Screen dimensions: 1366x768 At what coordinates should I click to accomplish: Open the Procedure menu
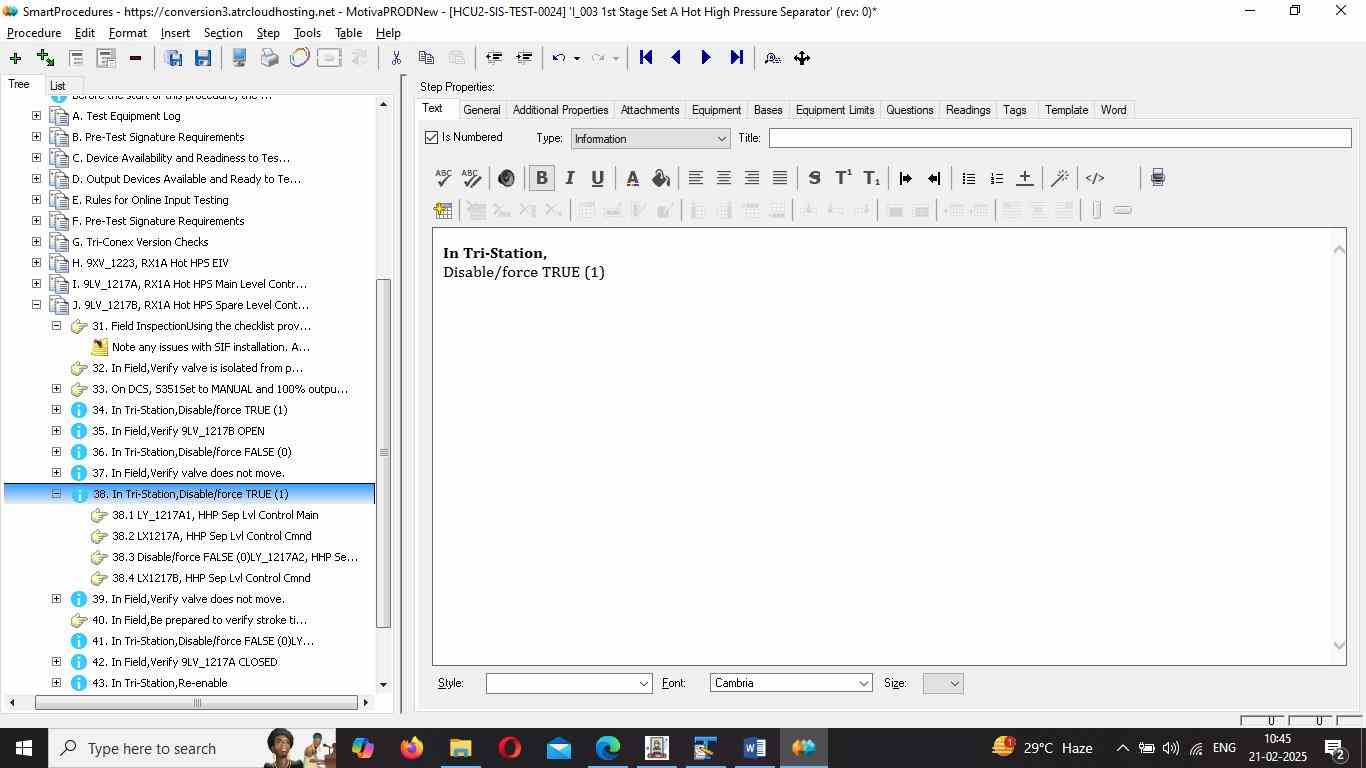pos(34,33)
